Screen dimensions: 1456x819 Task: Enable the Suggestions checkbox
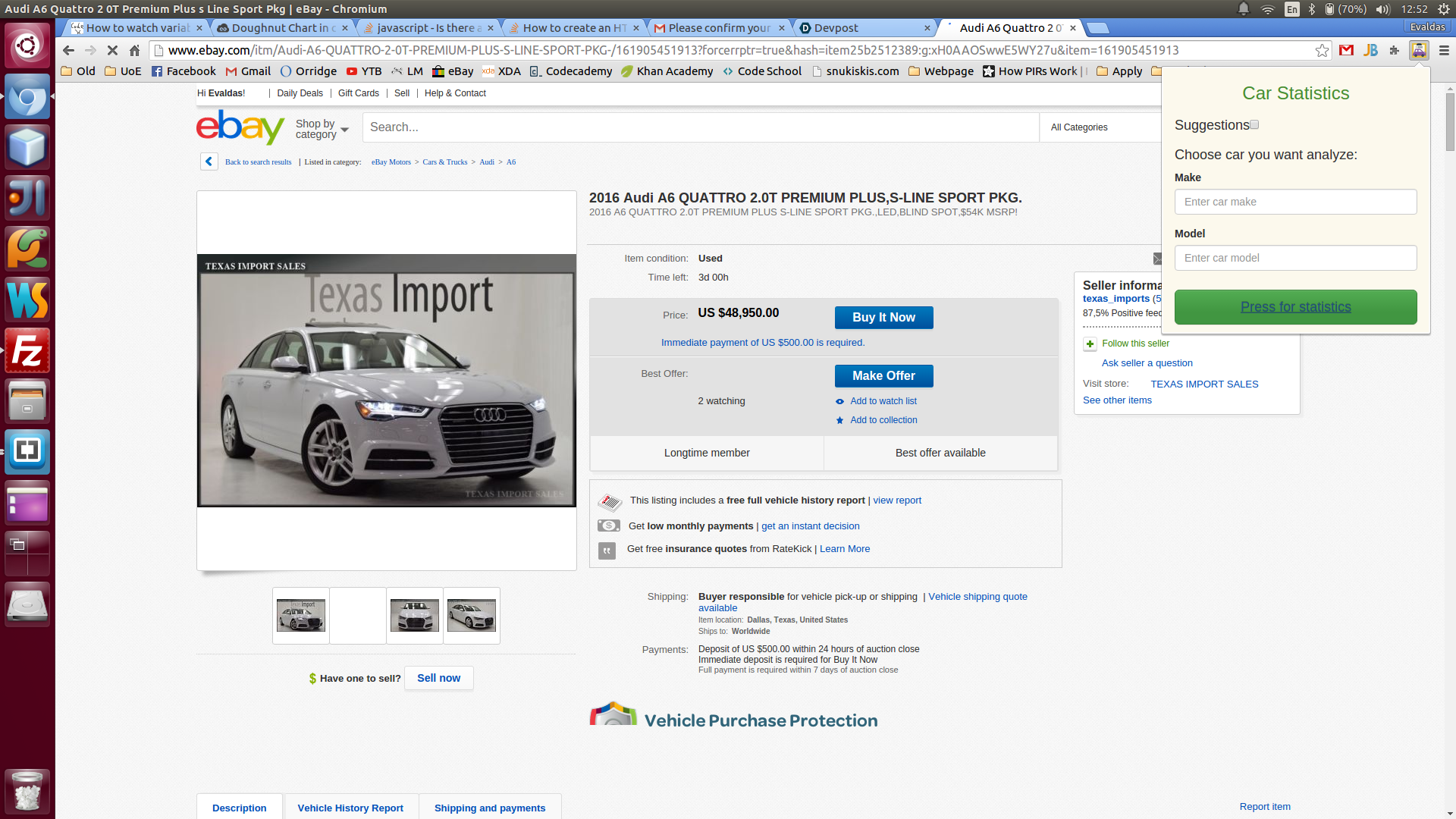(x=1254, y=124)
